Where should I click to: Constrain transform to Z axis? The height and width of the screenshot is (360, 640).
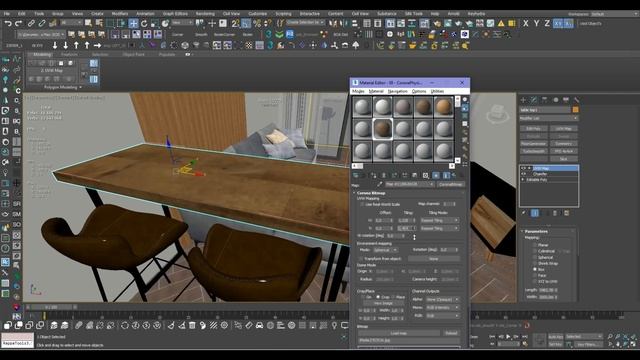547,24
